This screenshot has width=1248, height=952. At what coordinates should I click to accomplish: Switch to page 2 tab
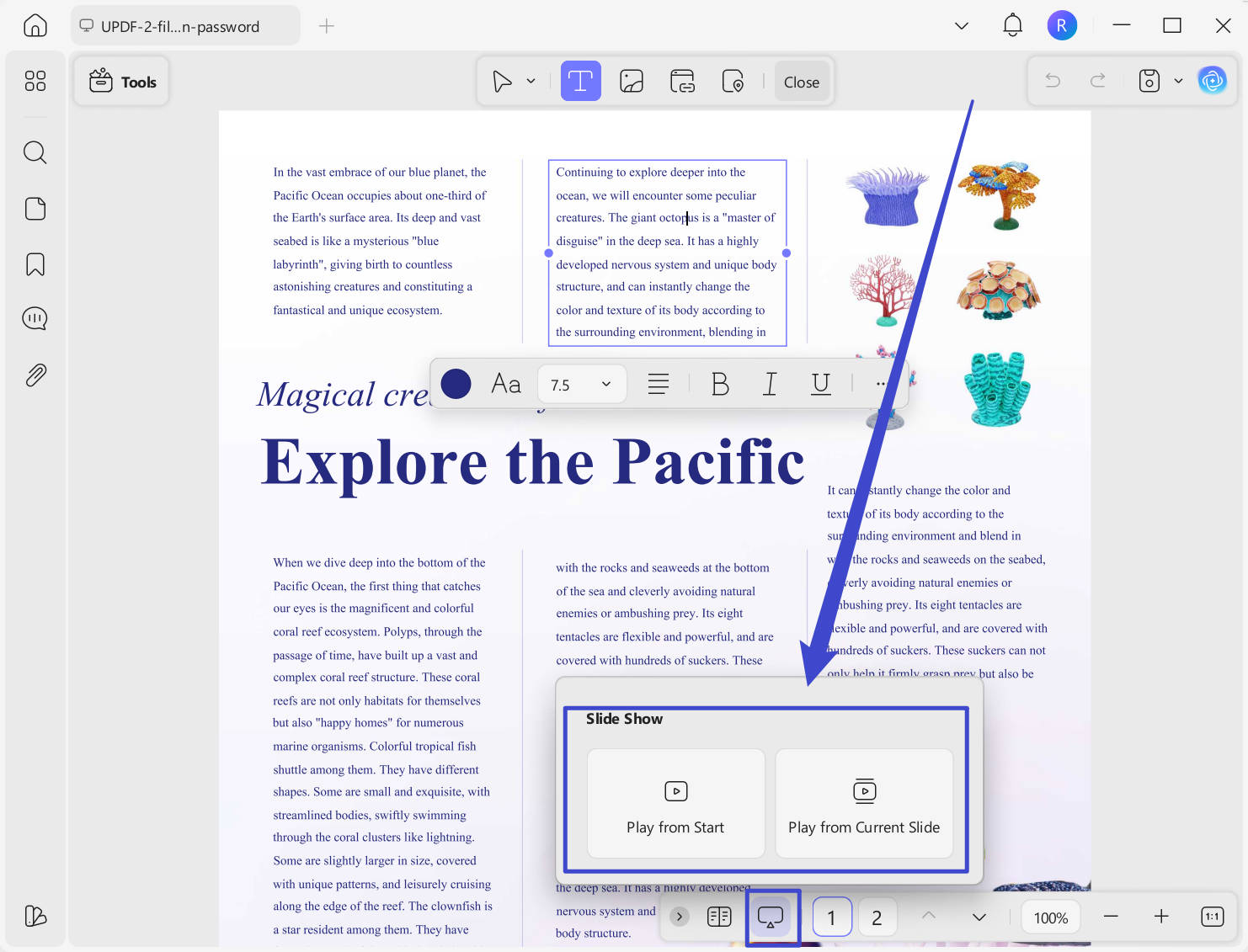(877, 917)
